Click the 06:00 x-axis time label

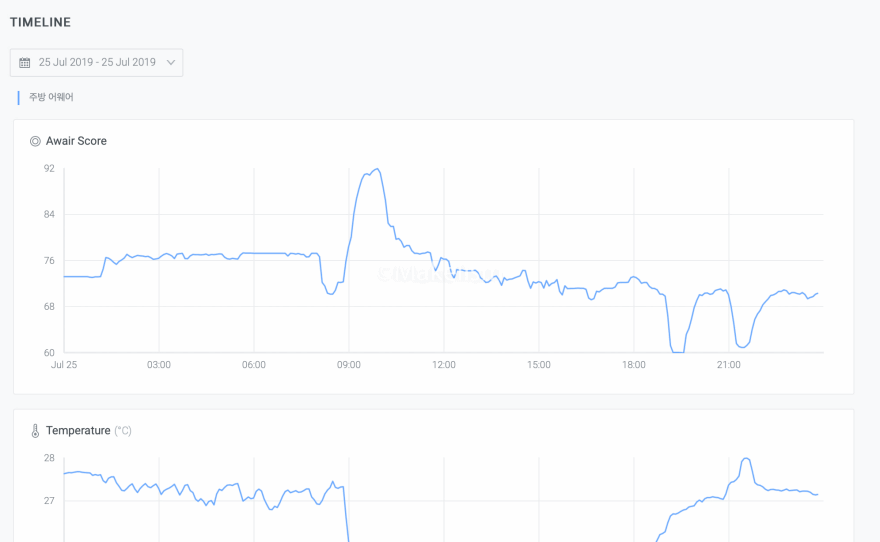point(254,365)
